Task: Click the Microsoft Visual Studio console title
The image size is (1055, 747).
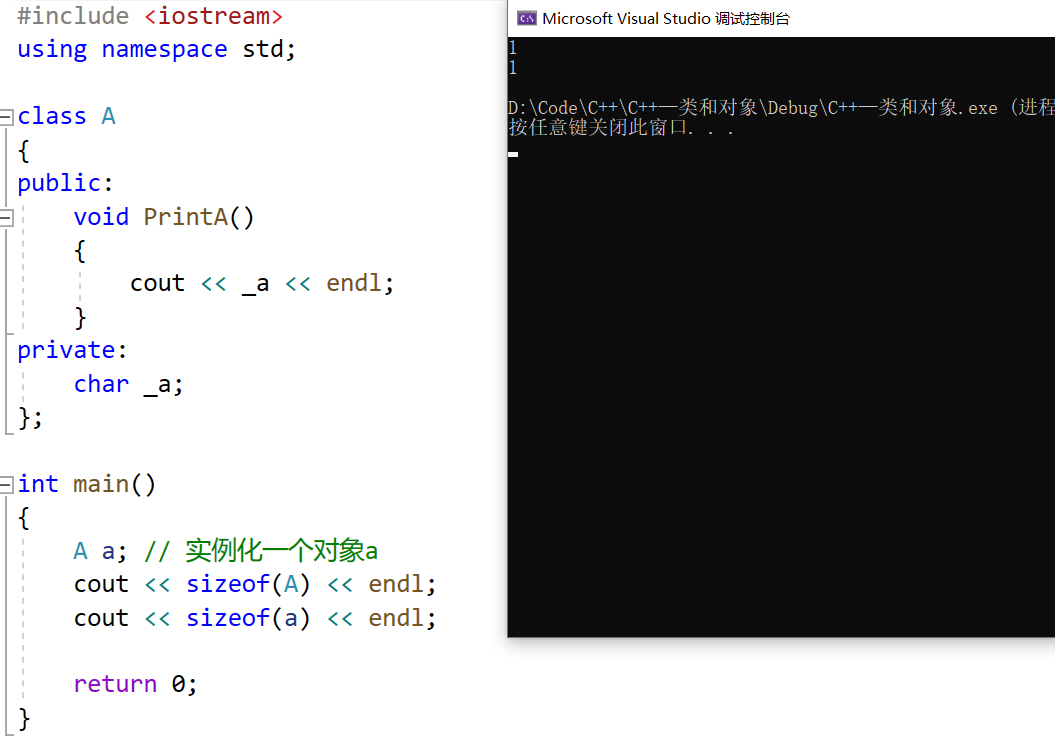Action: (x=666, y=18)
